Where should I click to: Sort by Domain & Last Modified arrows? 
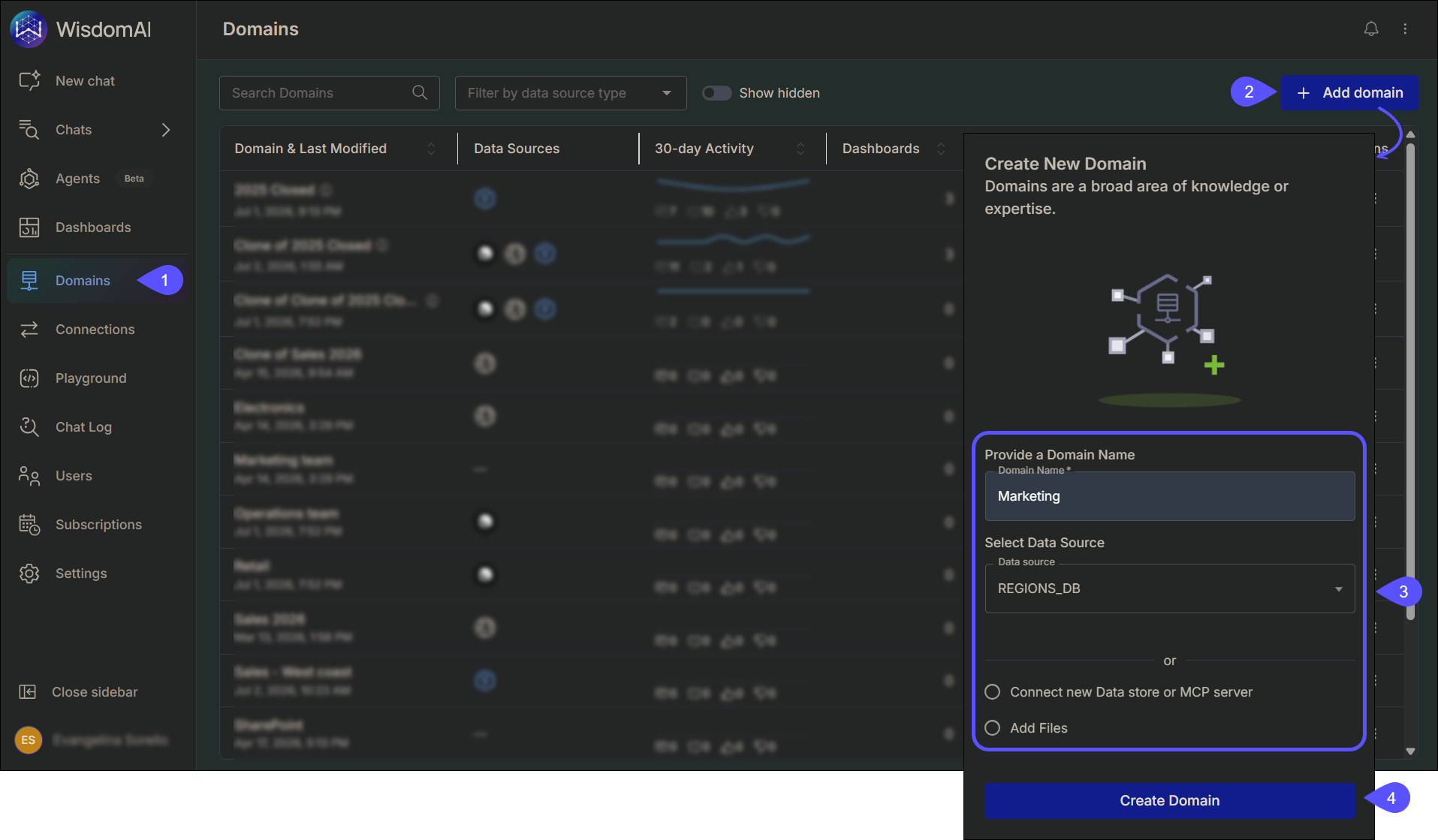[431, 149]
